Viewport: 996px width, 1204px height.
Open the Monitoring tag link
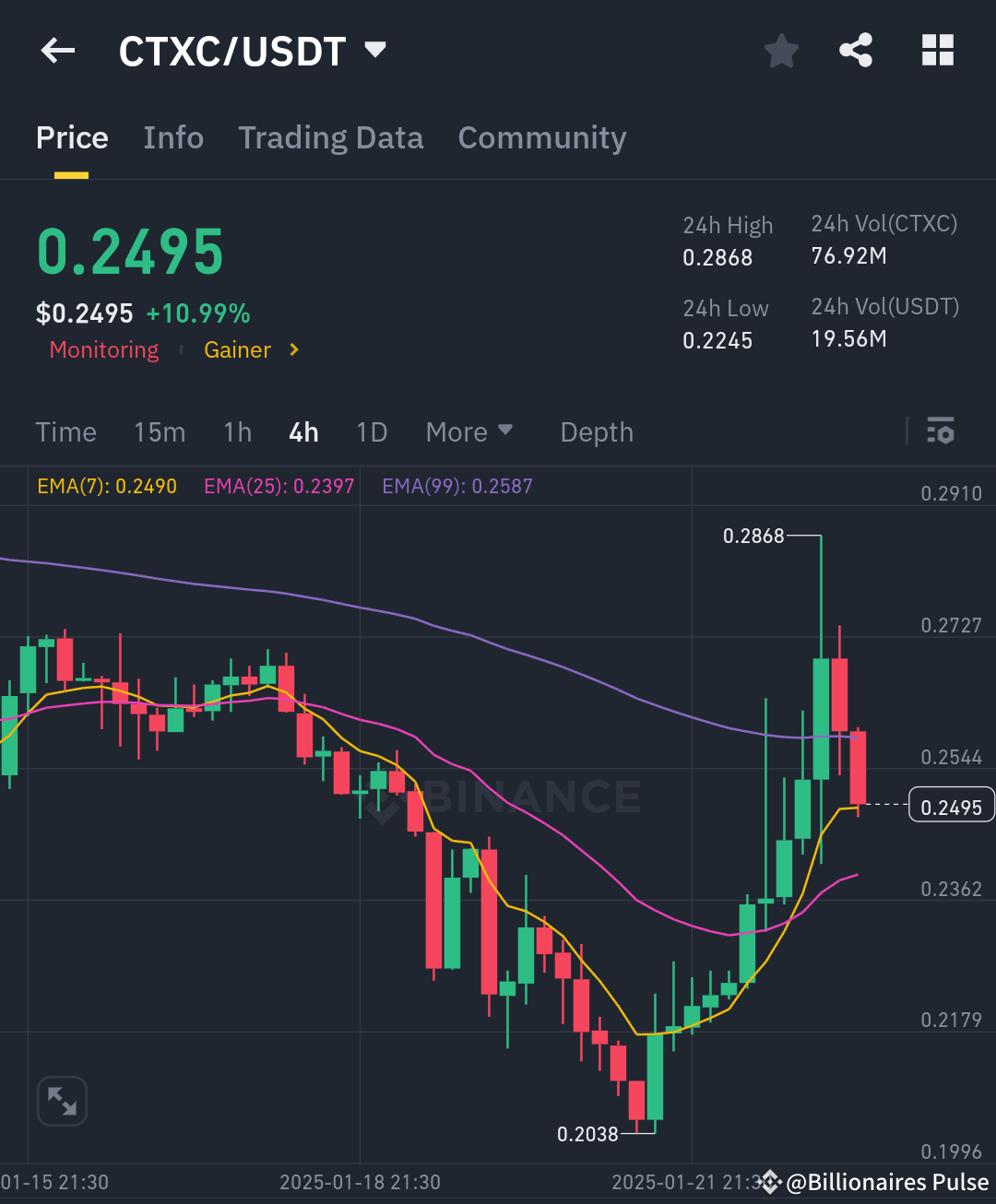103,349
